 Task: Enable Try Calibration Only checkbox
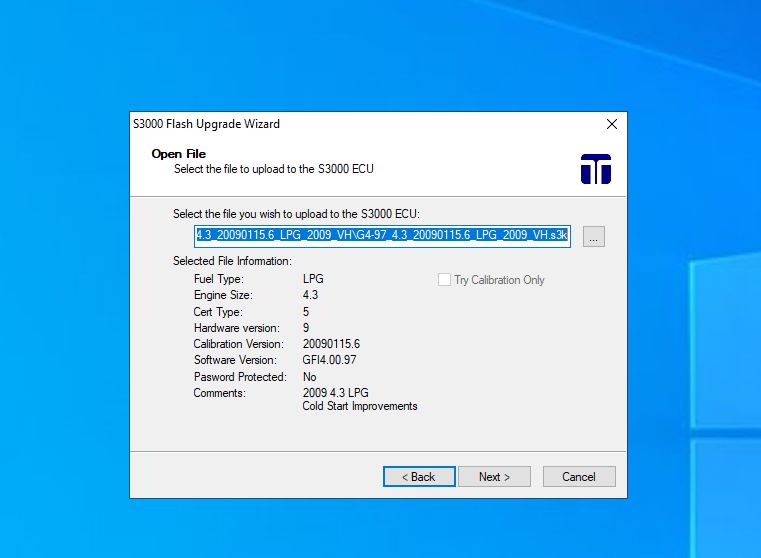click(444, 279)
